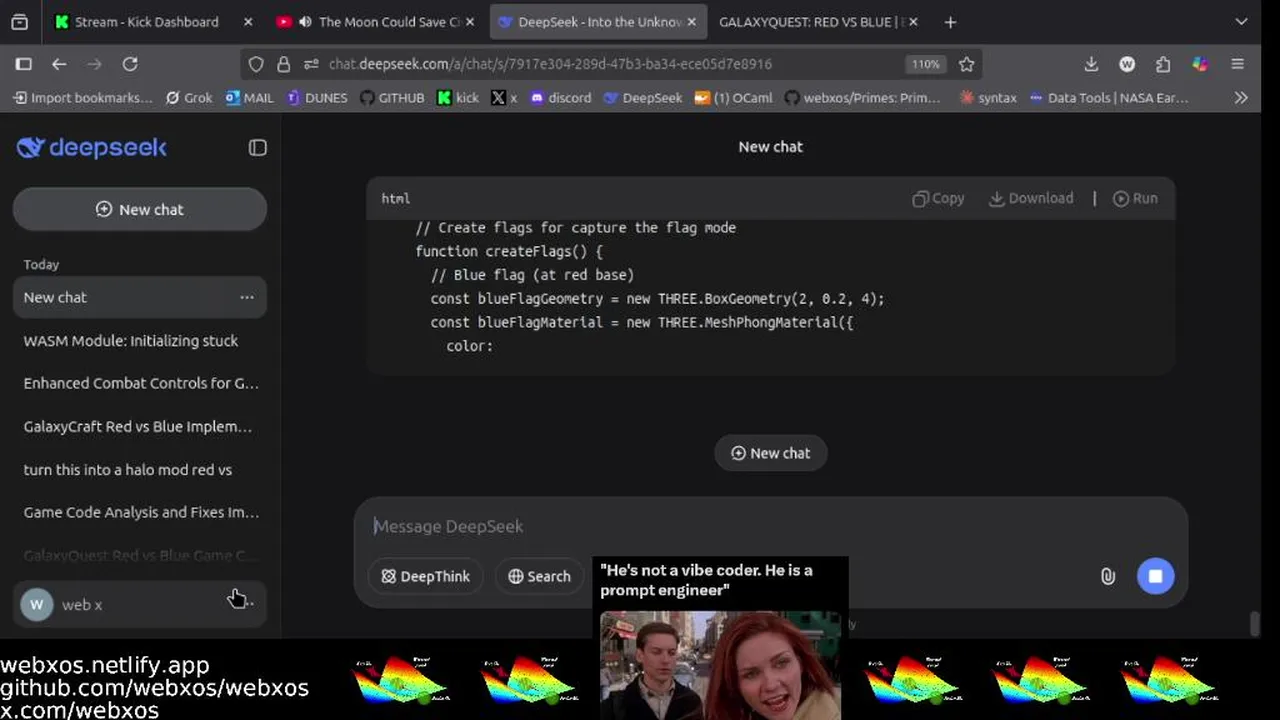This screenshot has width=1280, height=720.
Task: Open the Firefox application menu
Action: click(1237, 64)
